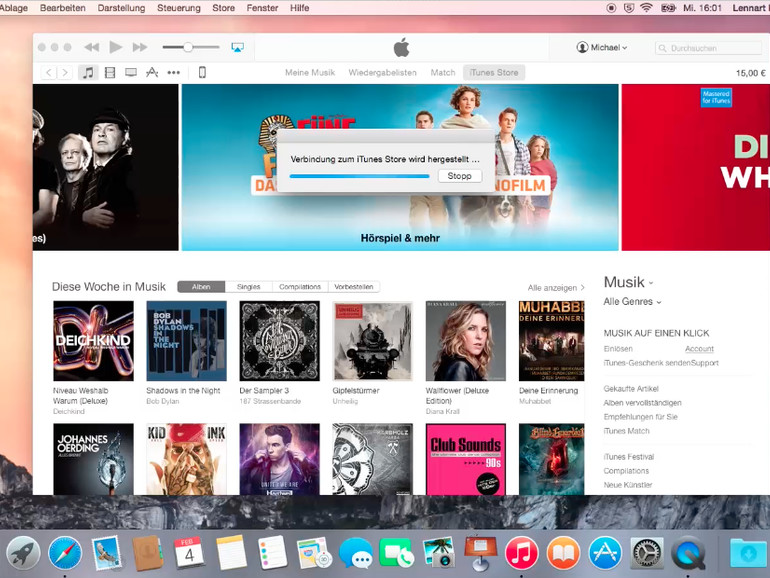The image size is (770, 578).
Task: Skip forward with the fast-forward button
Action: pyautogui.click(x=140, y=47)
